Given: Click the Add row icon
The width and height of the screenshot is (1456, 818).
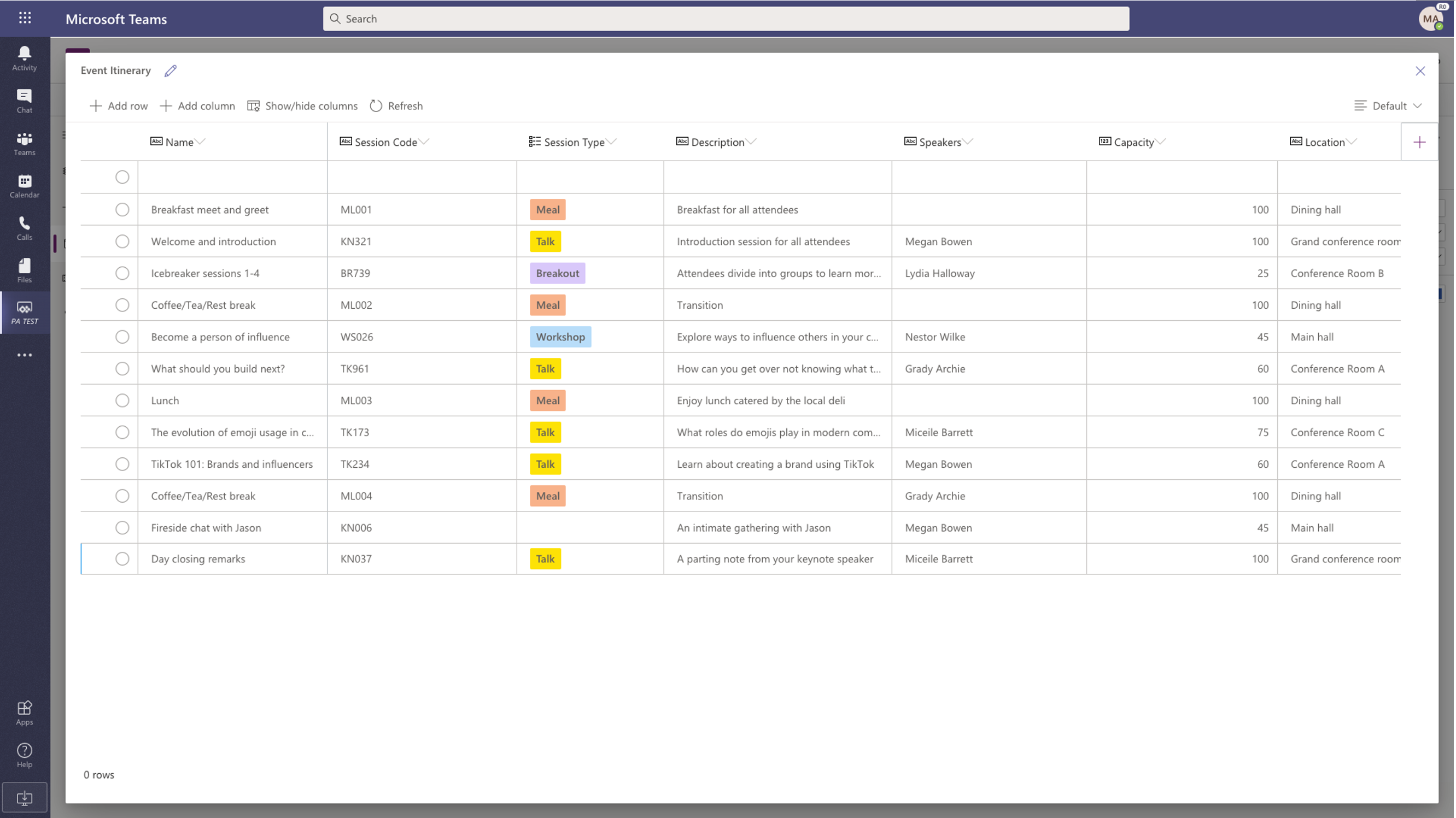Looking at the screenshot, I should 95,105.
